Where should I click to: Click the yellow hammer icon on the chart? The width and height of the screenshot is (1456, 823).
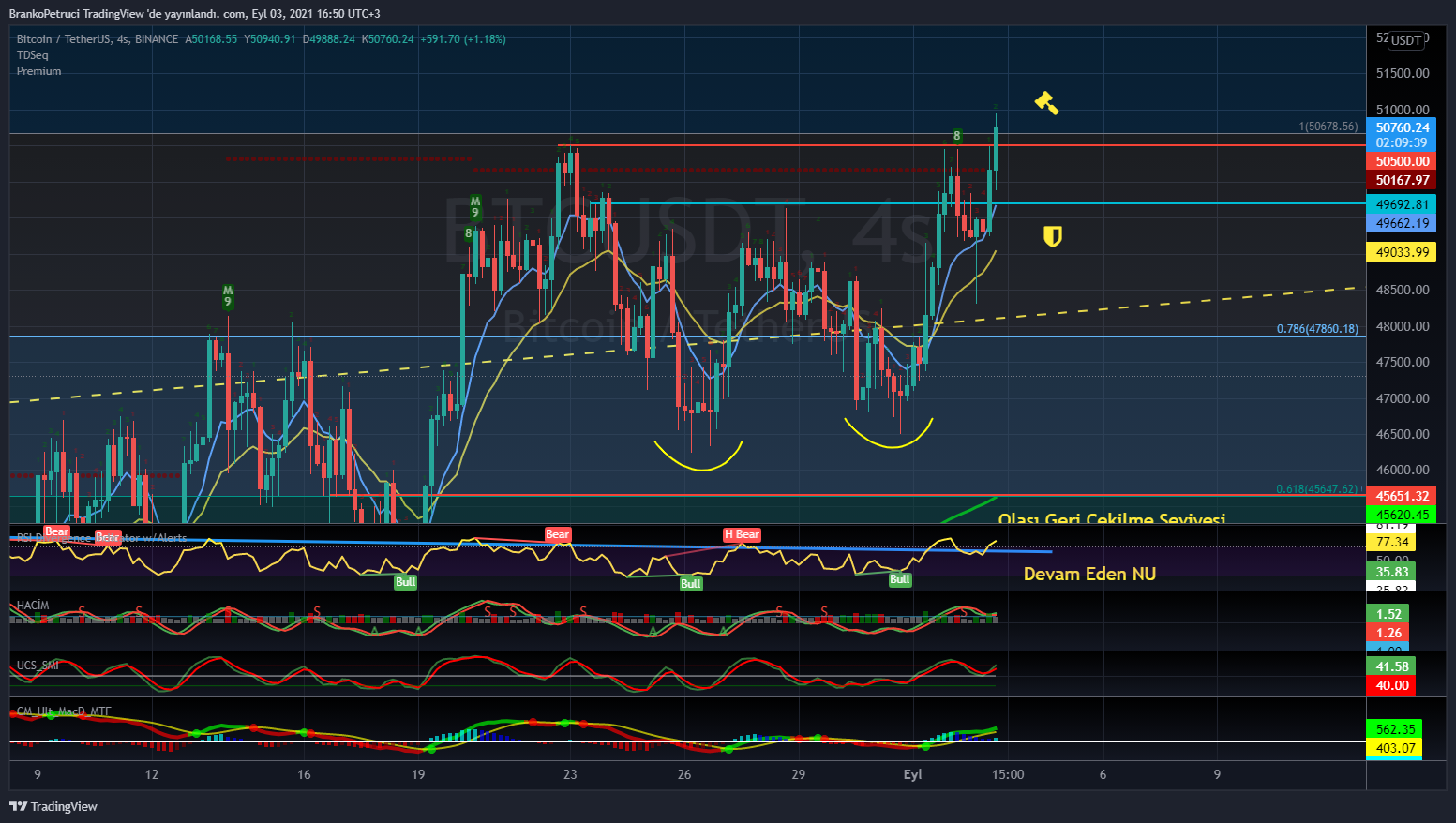pos(1046,102)
